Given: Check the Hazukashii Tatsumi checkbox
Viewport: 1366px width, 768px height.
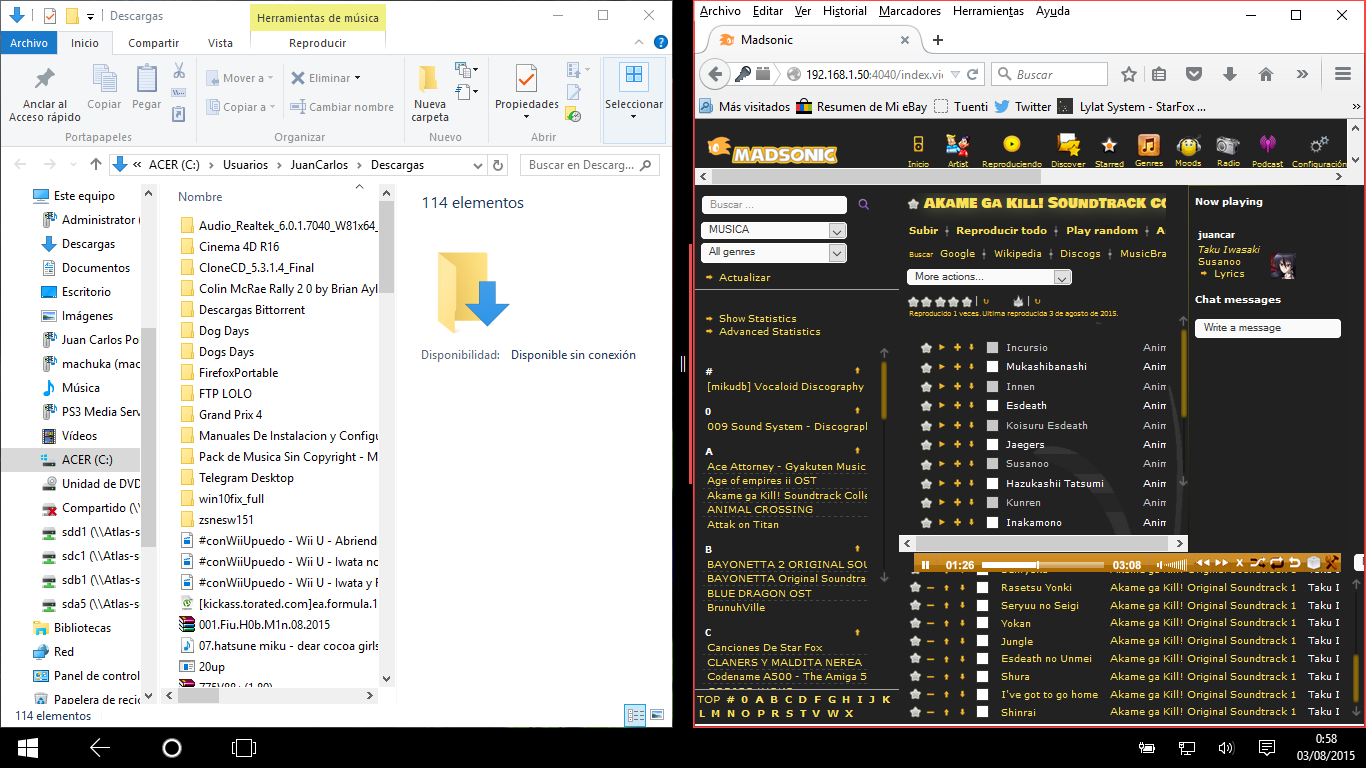Looking at the screenshot, I should point(992,483).
